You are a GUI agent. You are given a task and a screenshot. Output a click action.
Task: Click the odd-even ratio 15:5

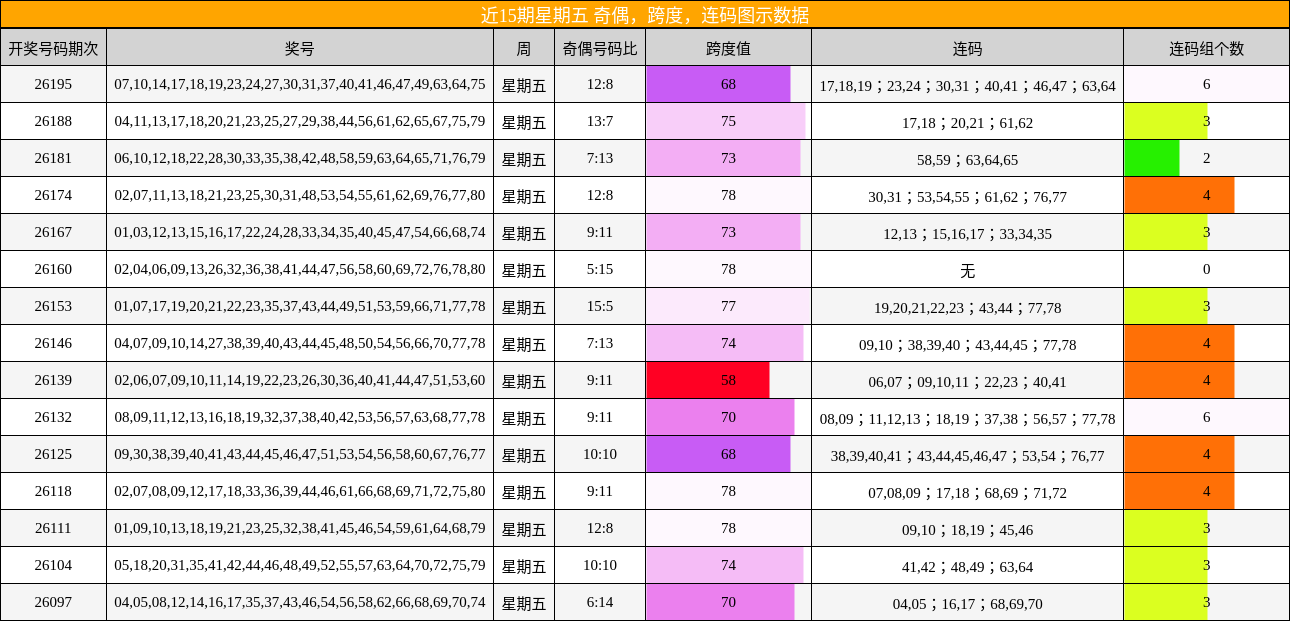pos(600,306)
